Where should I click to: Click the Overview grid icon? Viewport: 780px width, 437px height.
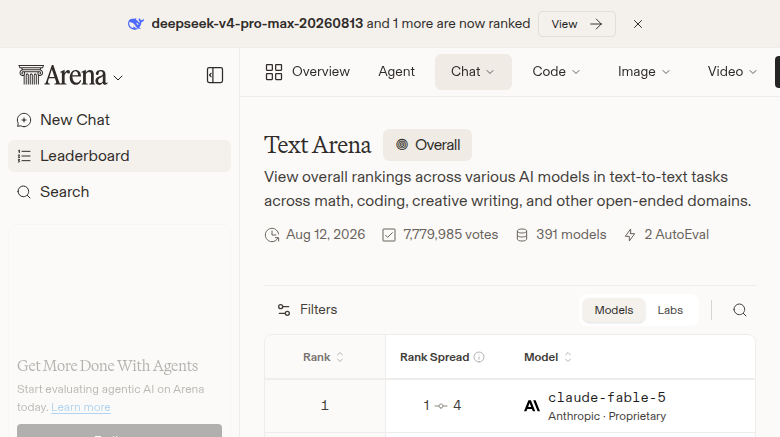click(x=274, y=72)
